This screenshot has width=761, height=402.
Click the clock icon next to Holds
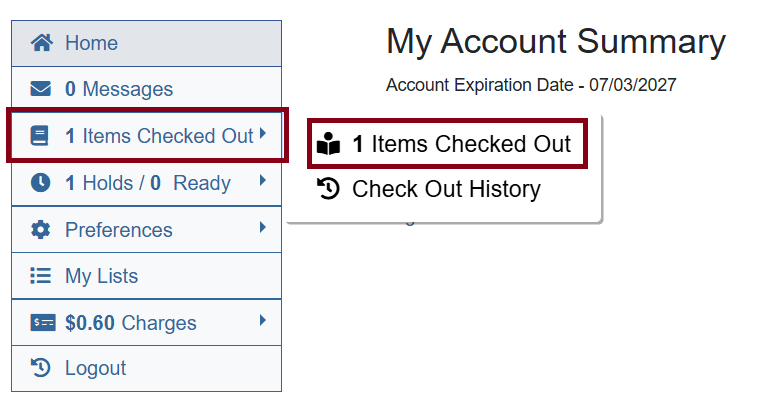pos(41,183)
